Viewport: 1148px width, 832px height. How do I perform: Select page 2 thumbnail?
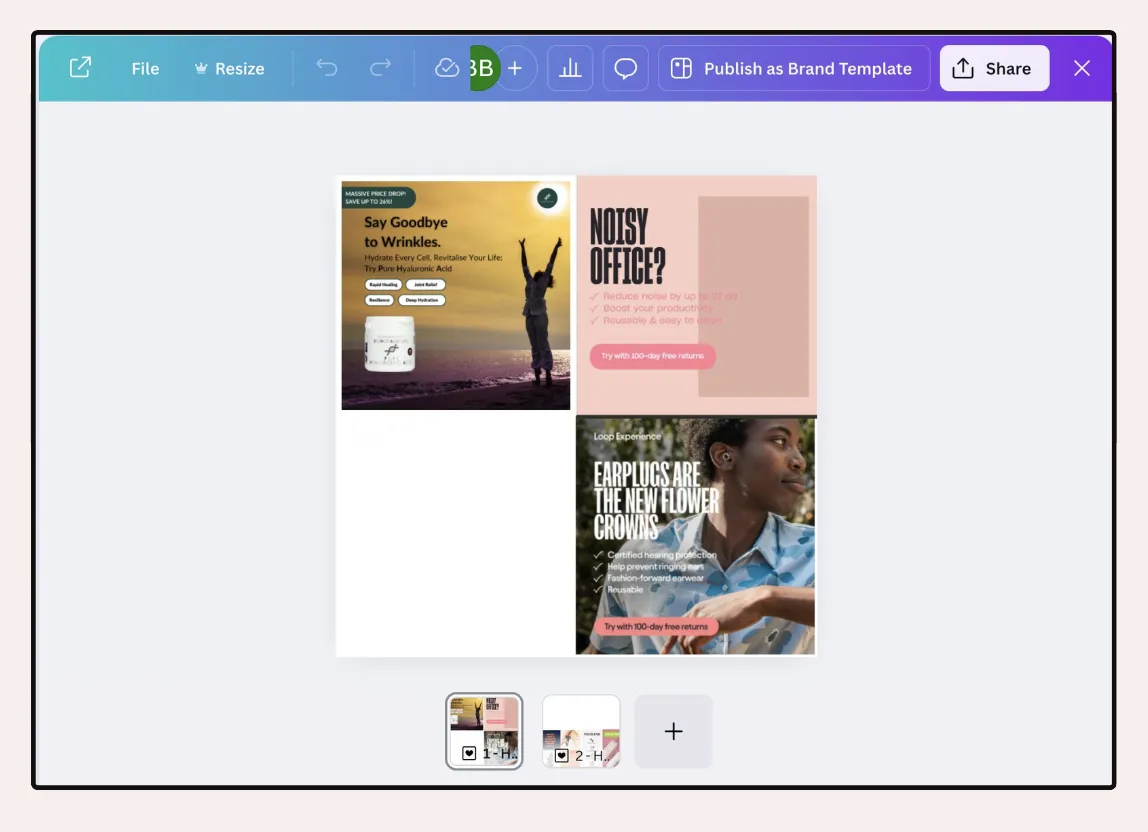coord(581,731)
